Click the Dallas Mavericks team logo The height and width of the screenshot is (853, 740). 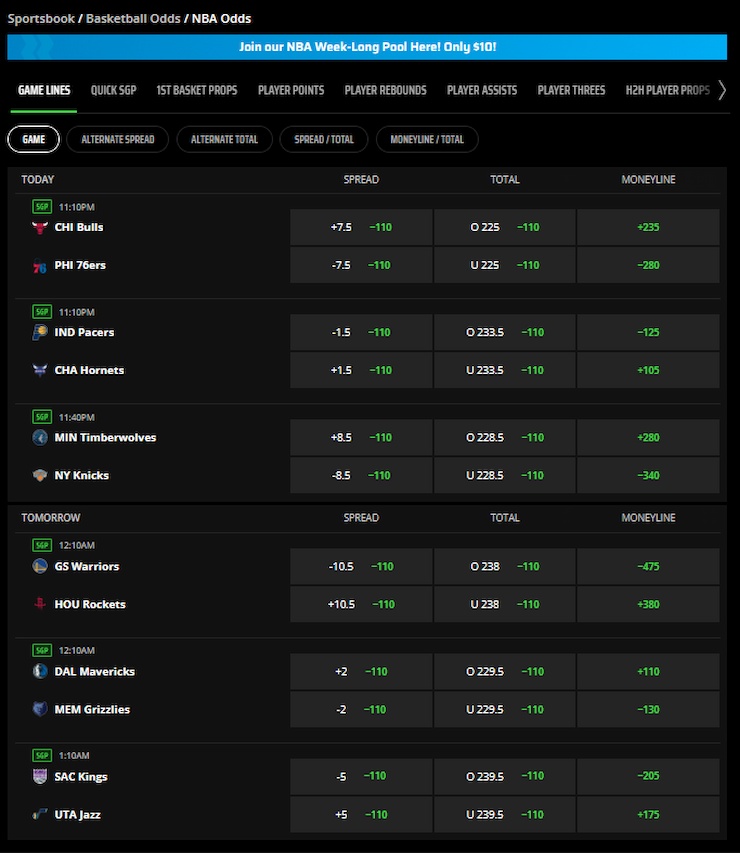tap(40, 671)
